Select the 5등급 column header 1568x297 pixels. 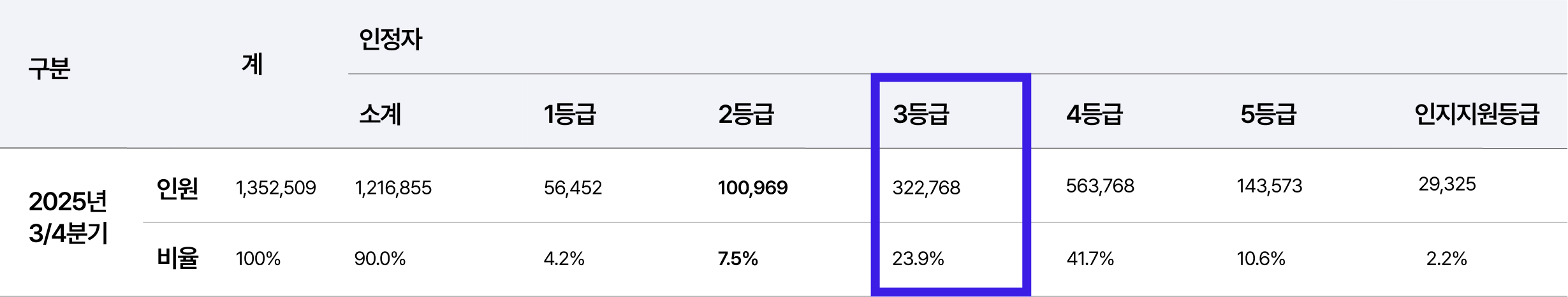coord(1268,114)
